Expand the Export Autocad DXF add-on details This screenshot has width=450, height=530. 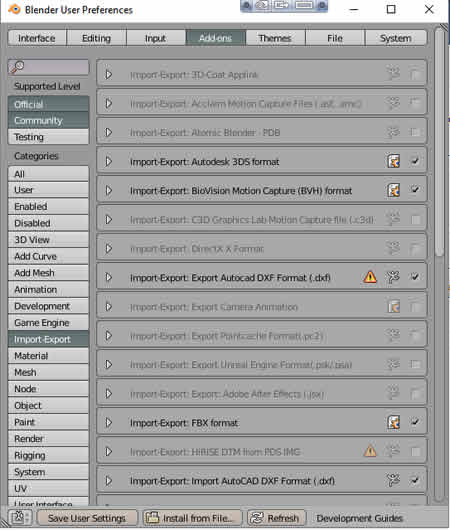pyautogui.click(x=109, y=277)
